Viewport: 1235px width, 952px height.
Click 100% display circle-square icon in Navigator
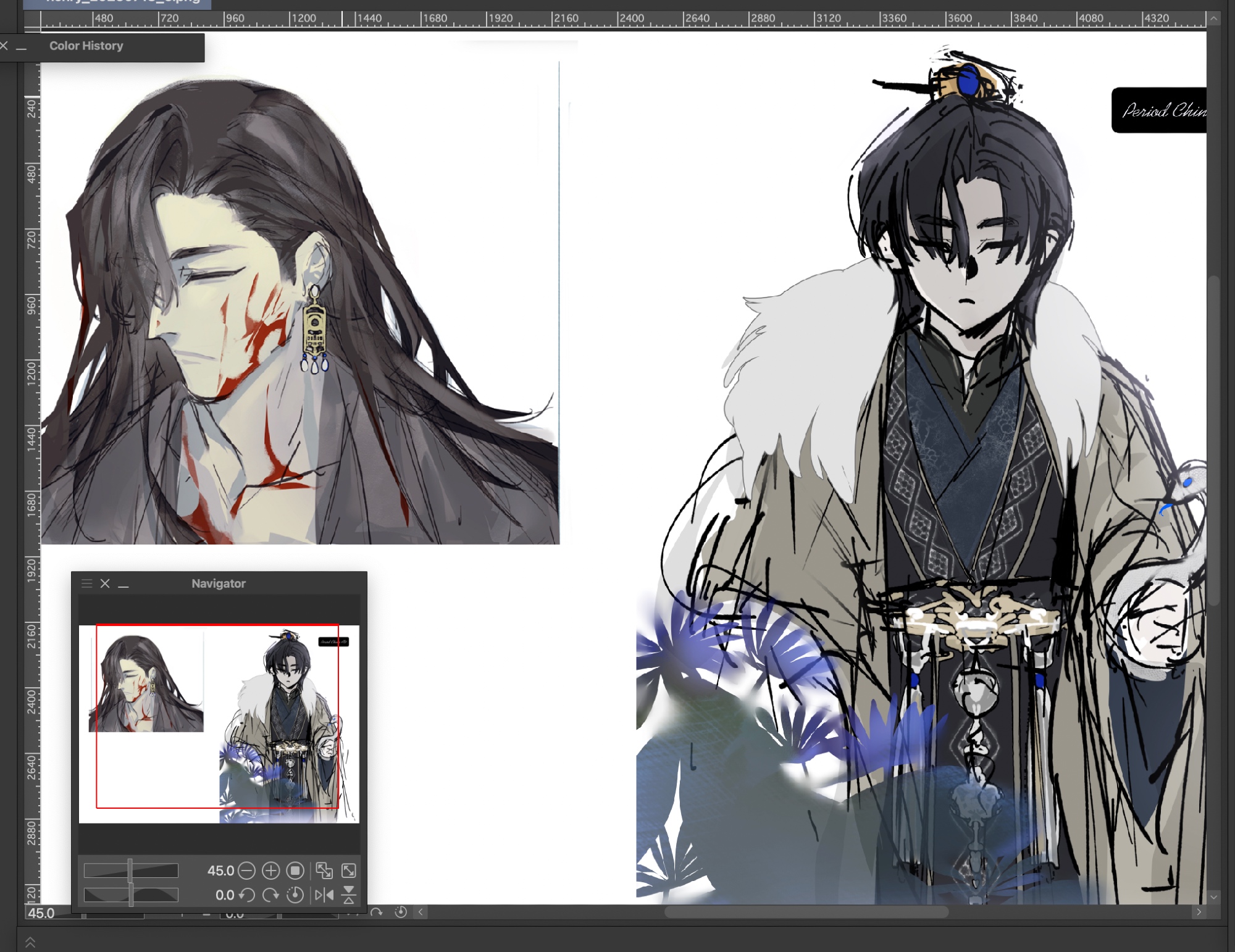click(295, 871)
